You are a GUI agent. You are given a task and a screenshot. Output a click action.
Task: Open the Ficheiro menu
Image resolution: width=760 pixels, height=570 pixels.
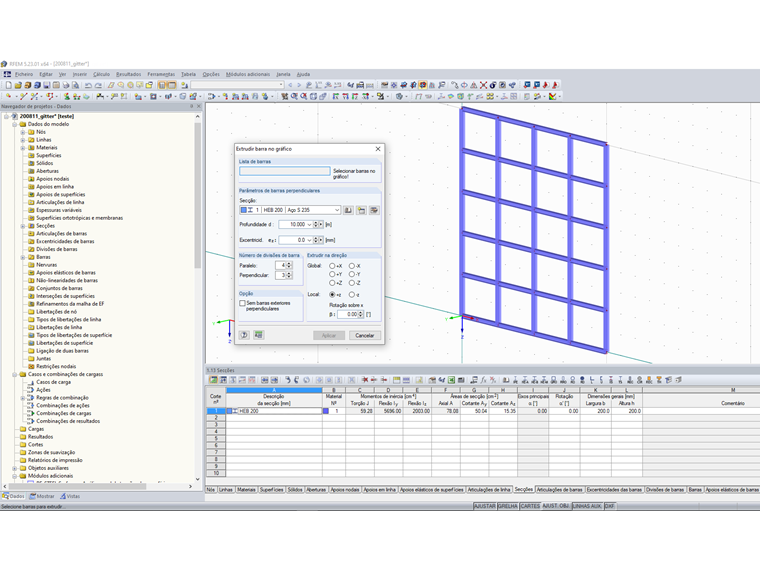tap(24, 74)
